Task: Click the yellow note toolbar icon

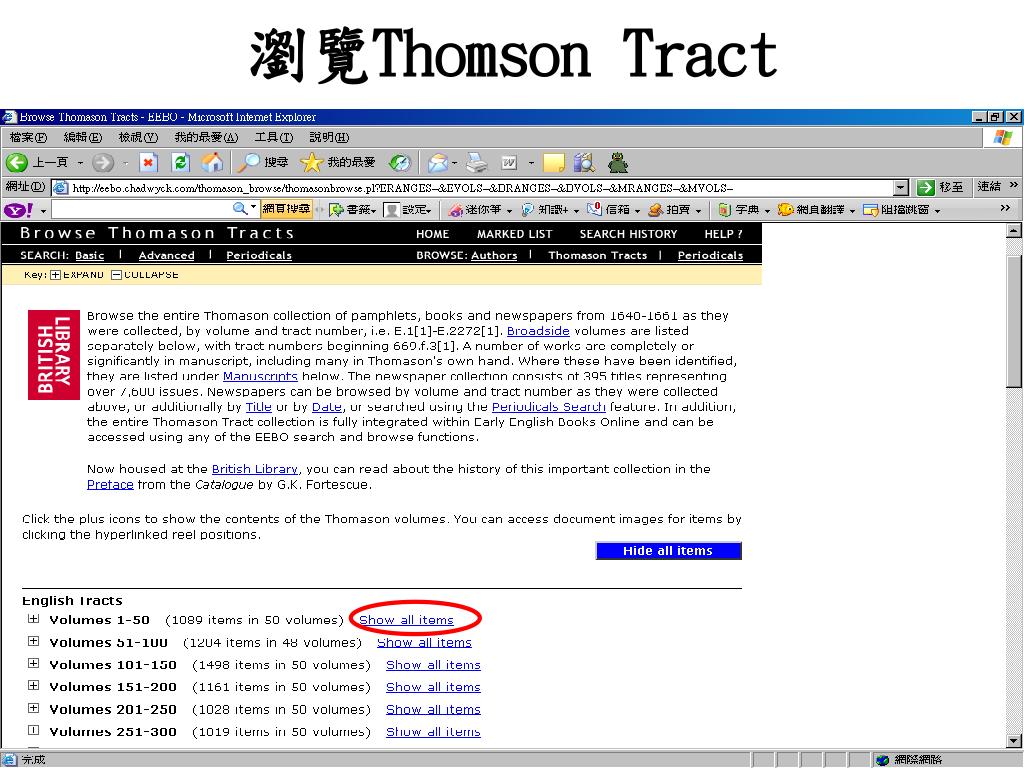Action: 554,163
